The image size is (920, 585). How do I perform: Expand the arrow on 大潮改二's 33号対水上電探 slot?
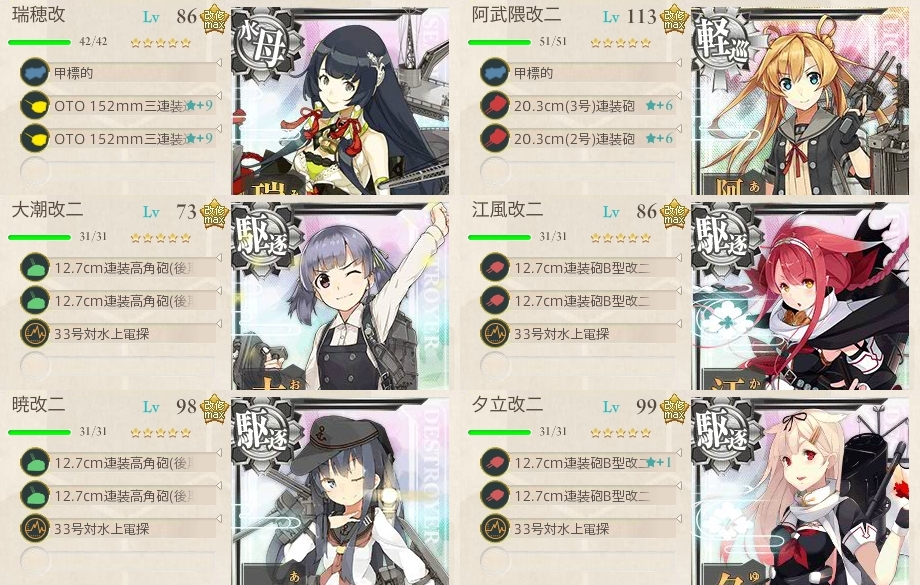[x=219, y=323]
